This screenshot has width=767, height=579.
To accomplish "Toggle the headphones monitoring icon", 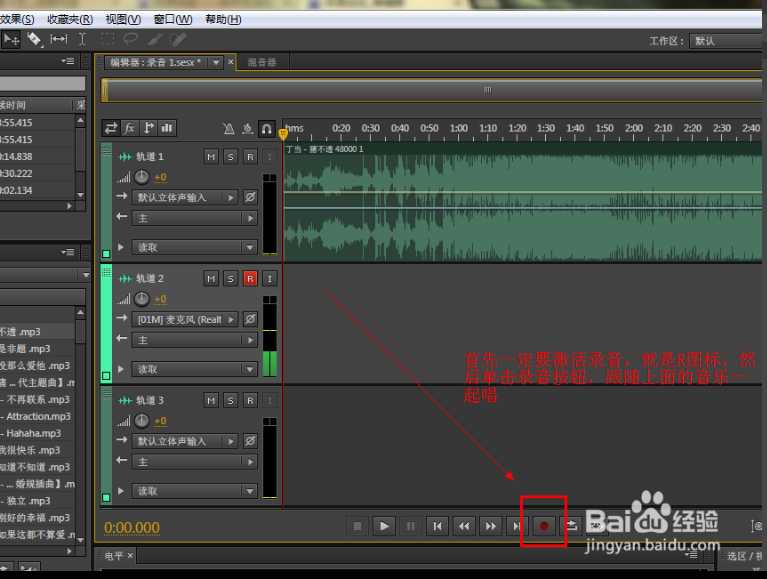I will [x=267, y=129].
